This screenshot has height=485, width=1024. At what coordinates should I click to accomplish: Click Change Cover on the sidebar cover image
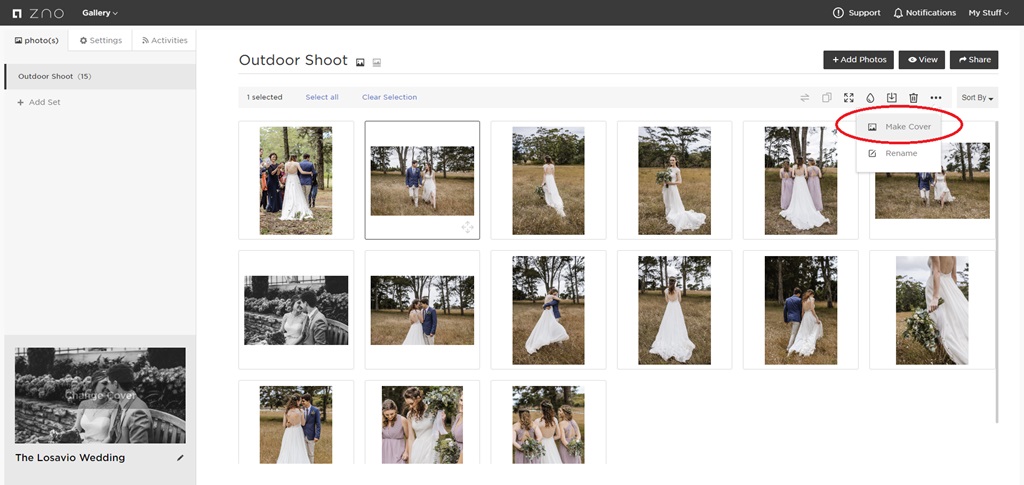[100, 396]
